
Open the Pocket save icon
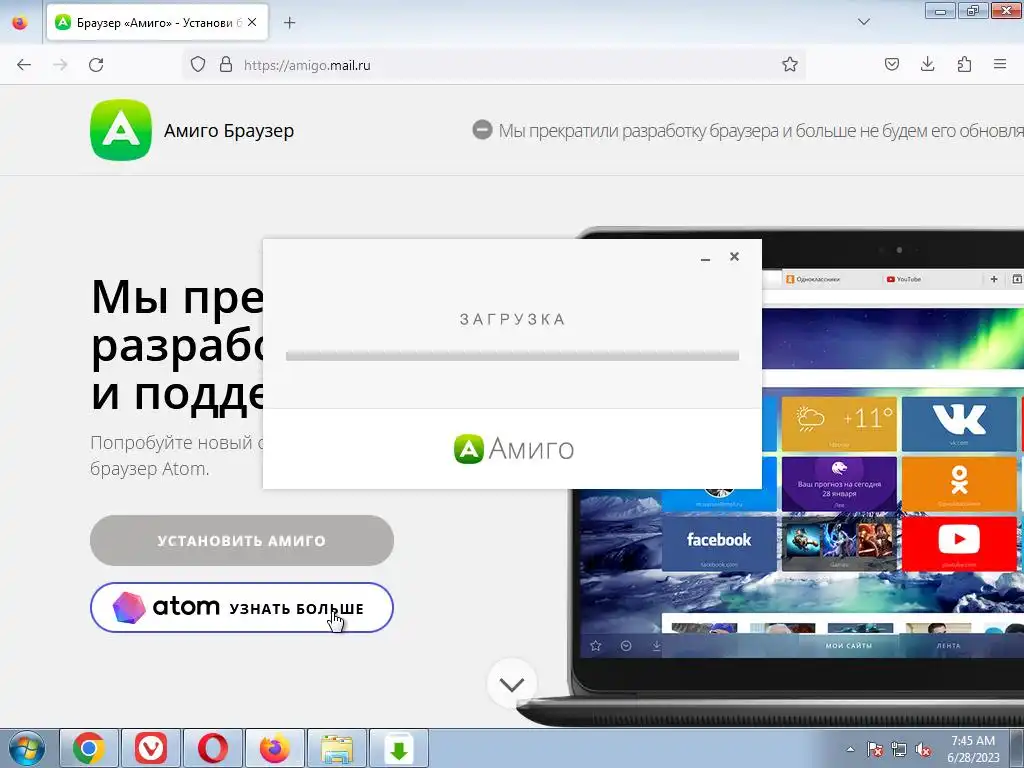(x=891, y=65)
